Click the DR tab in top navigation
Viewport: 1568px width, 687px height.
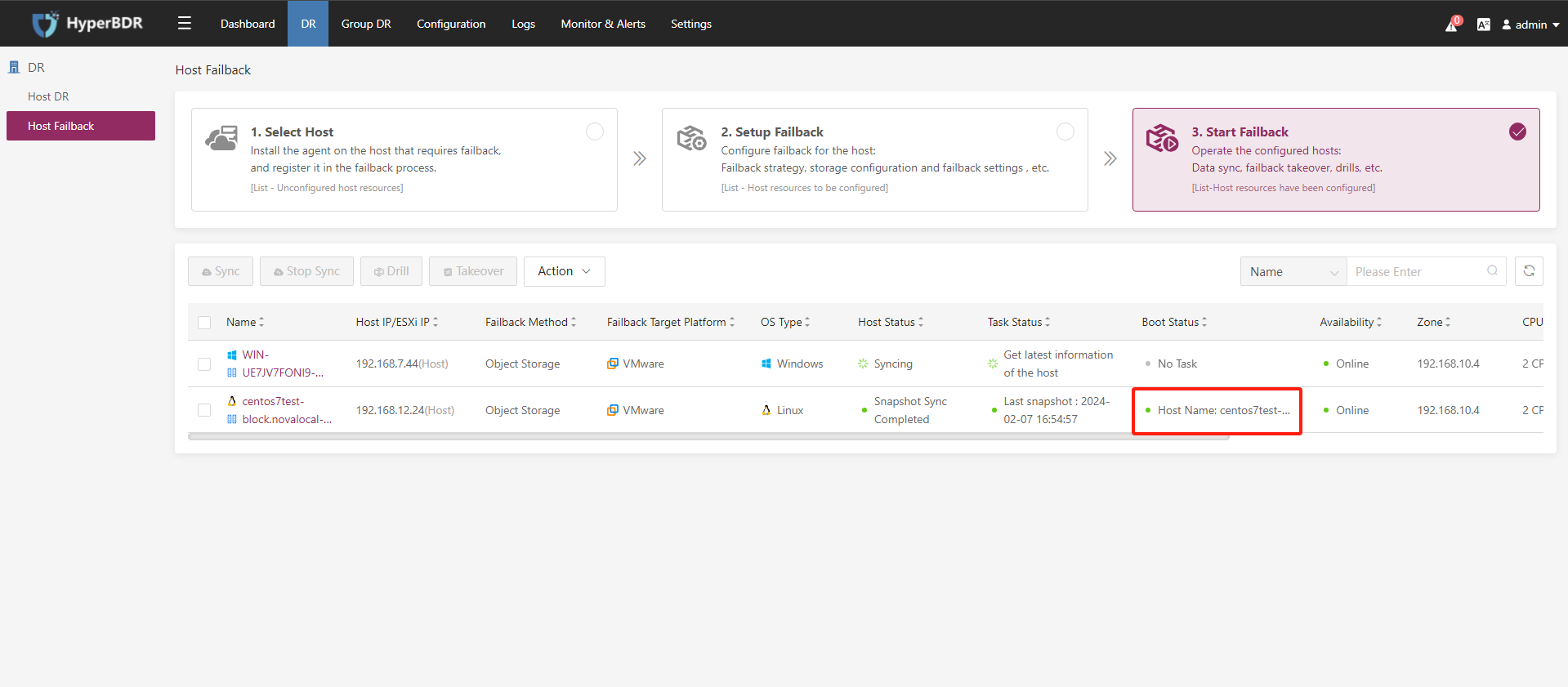pyautogui.click(x=308, y=24)
